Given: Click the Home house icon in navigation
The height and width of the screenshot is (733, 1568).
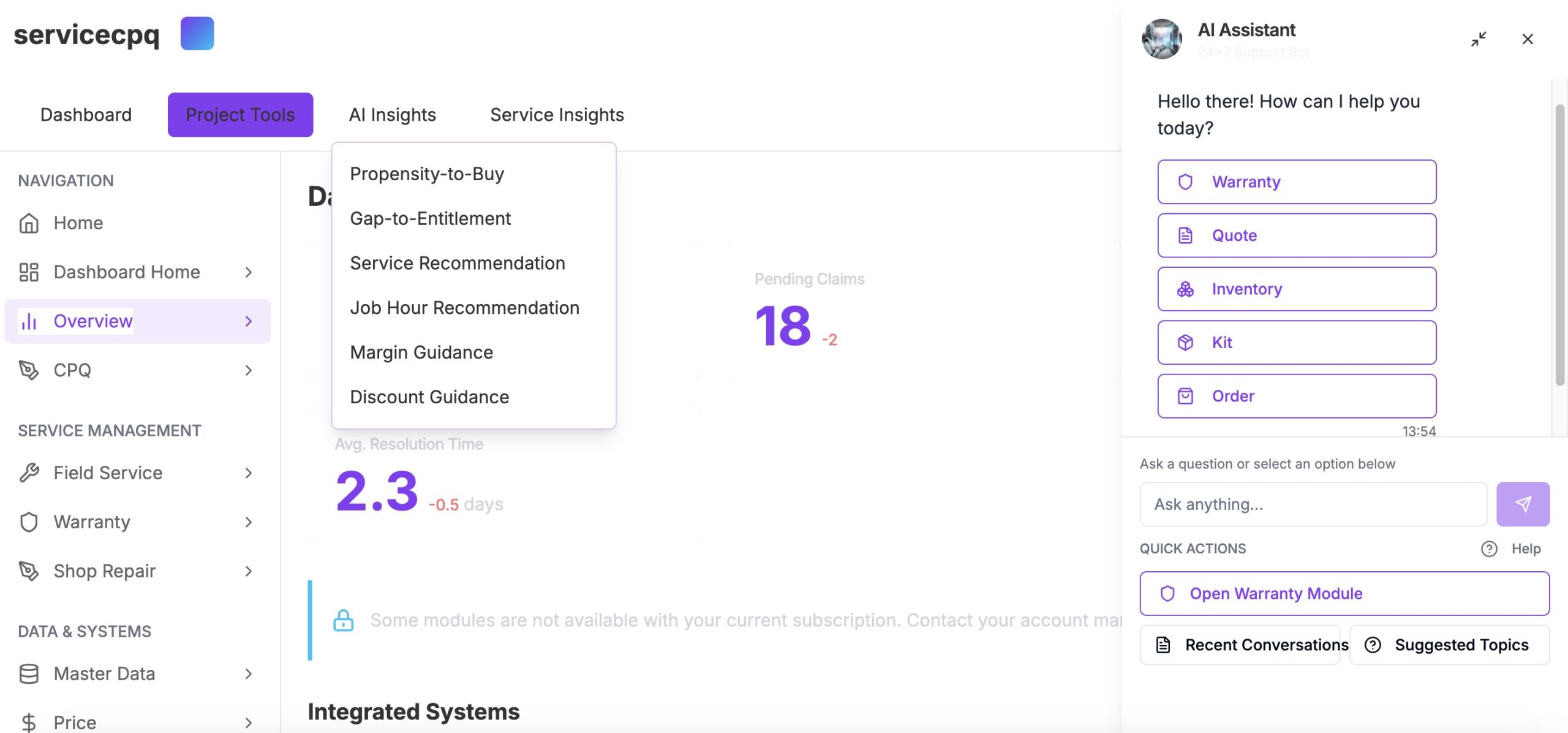Looking at the screenshot, I should [29, 223].
